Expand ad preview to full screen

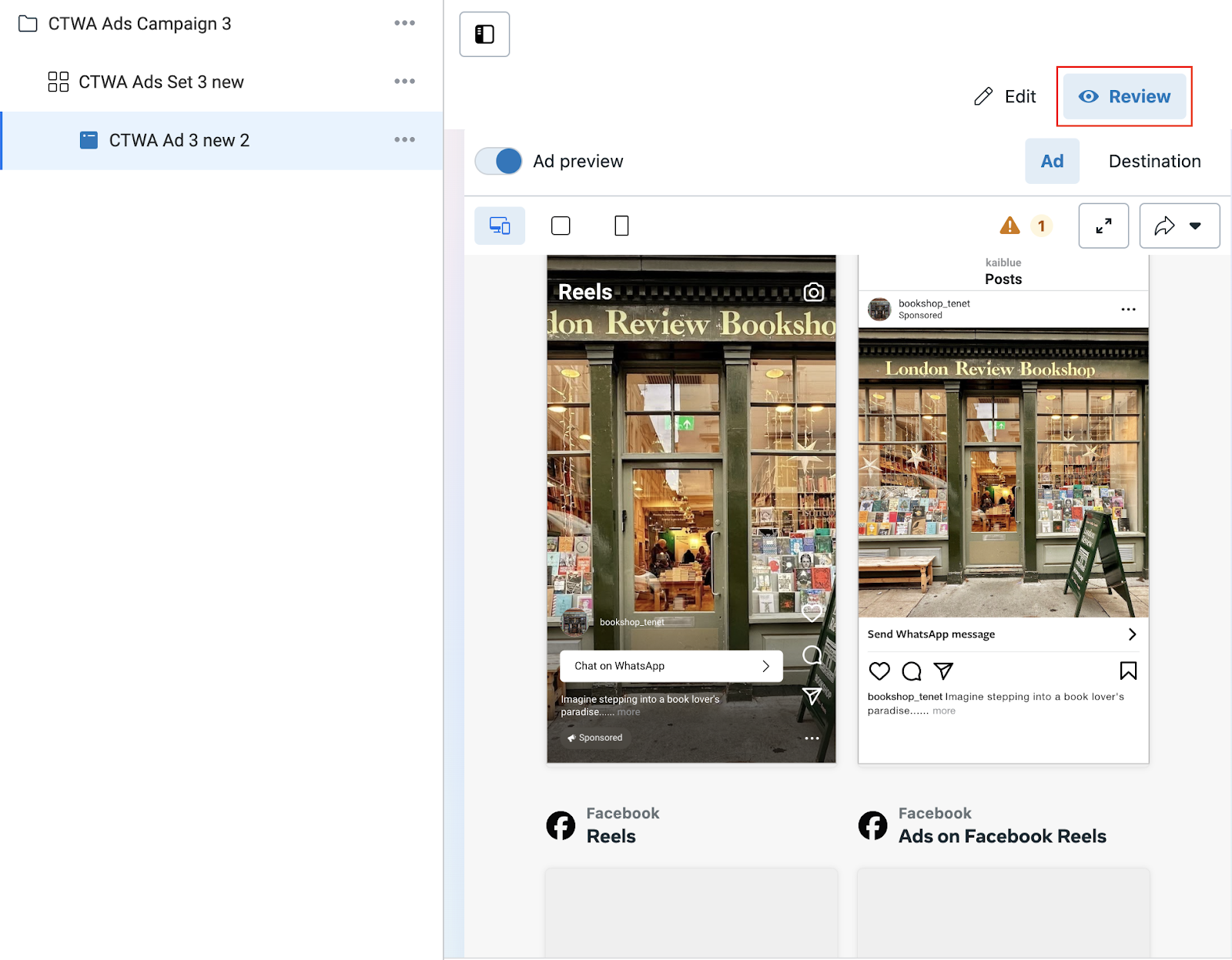tap(1103, 226)
